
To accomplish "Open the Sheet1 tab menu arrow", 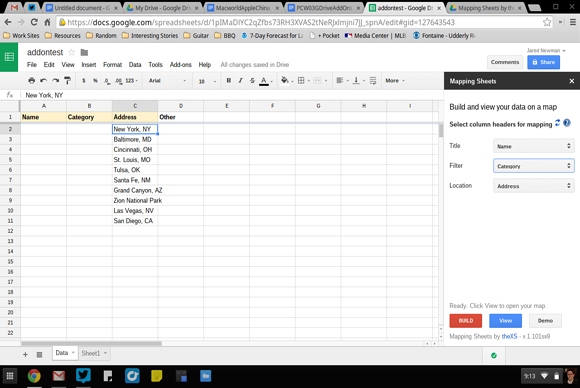I will tap(105, 353).
